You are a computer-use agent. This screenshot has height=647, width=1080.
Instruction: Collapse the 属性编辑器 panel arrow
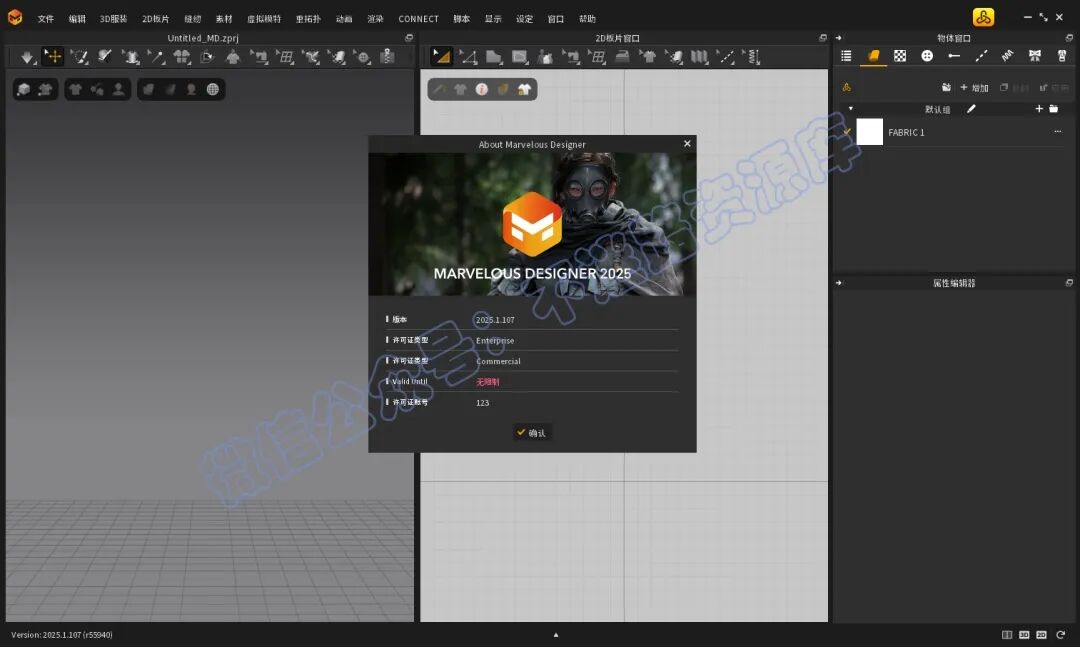(838, 283)
